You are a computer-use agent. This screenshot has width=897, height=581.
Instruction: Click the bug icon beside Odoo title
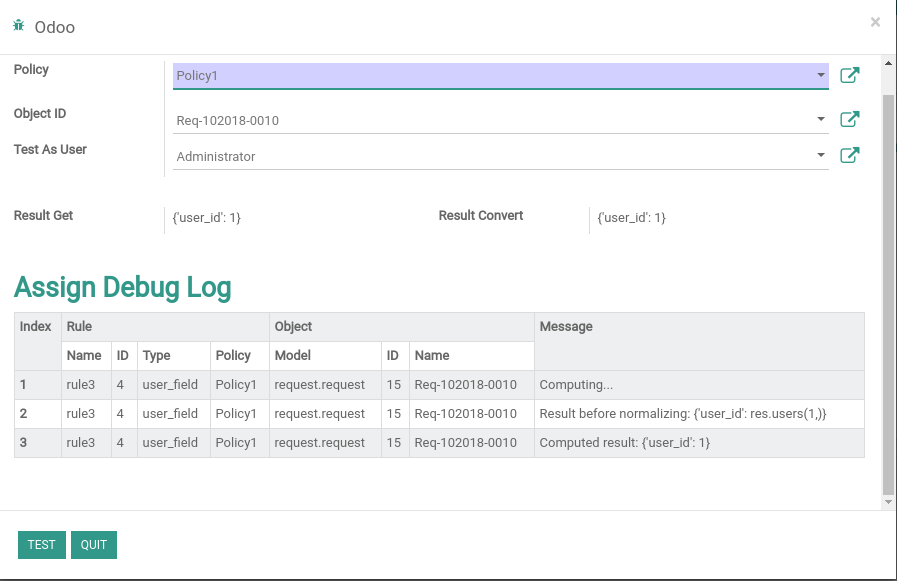[x=19, y=25]
